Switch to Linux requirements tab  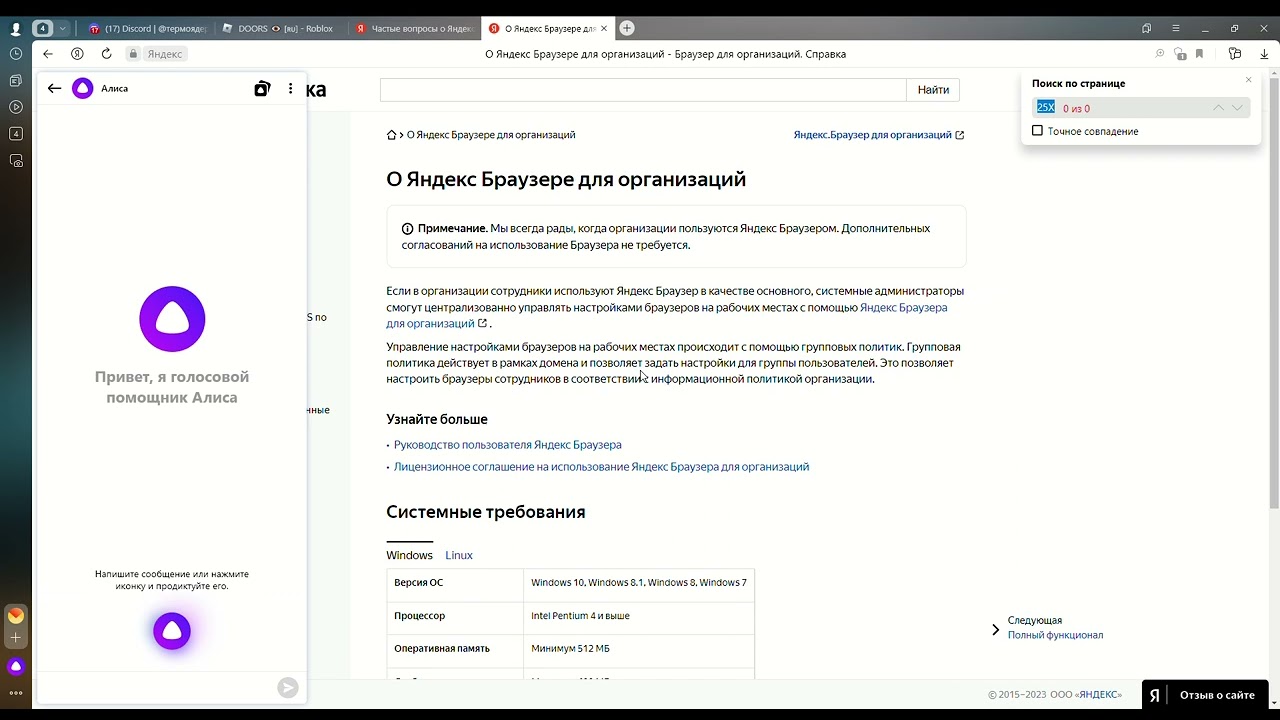pos(459,555)
